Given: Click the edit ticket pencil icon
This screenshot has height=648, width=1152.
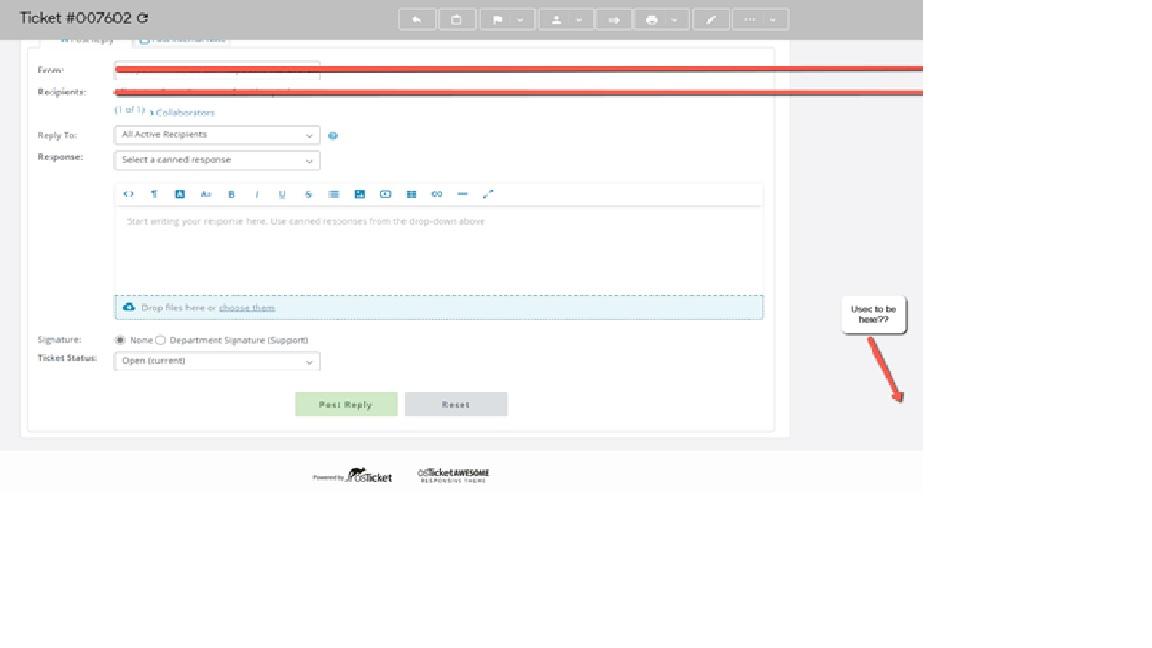Looking at the screenshot, I should pyautogui.click(x=710, y=19).
